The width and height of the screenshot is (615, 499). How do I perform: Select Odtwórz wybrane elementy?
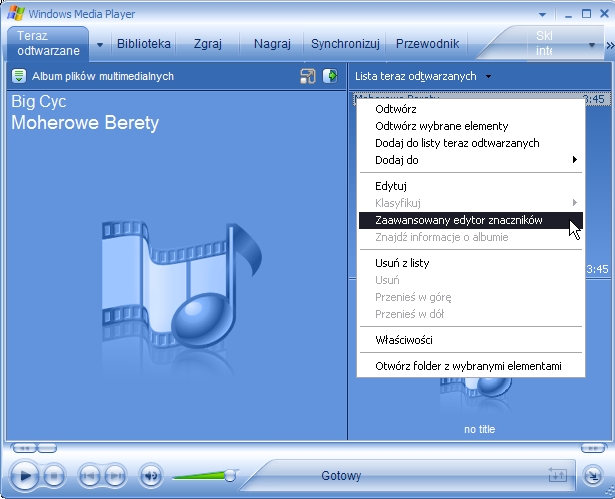click(x=471, y=126)
